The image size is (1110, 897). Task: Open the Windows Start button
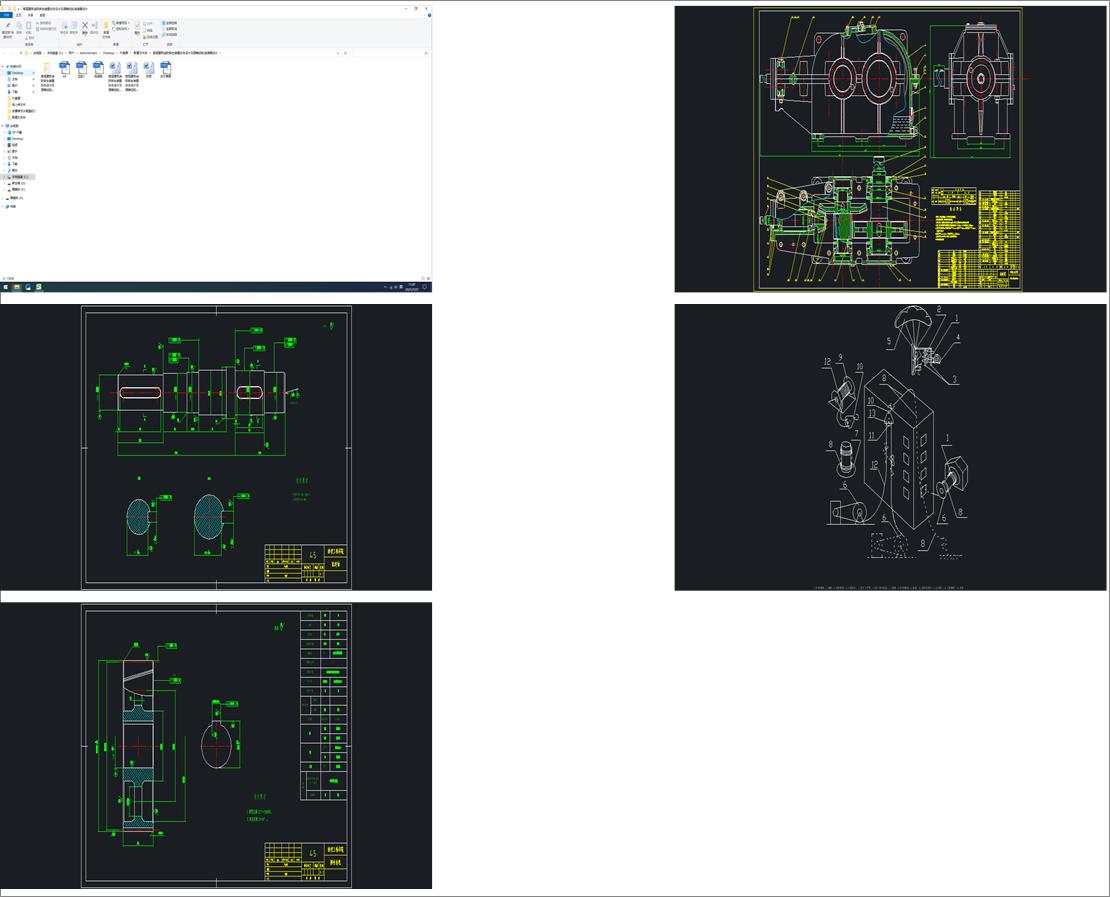tap(6, 287)
